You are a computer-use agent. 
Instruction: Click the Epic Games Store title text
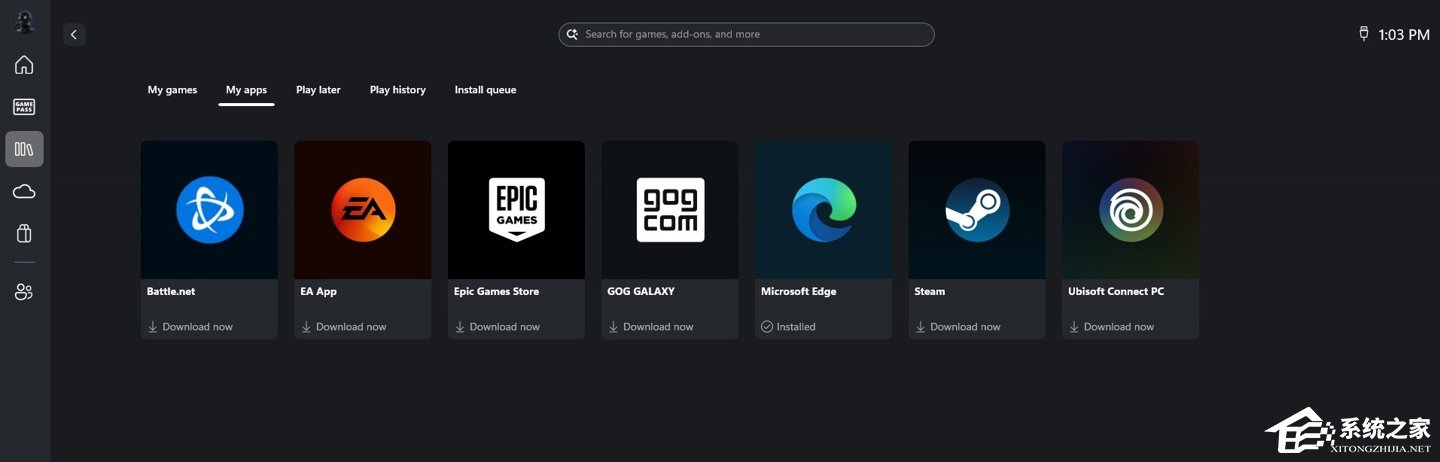click(x=496, y=292)
